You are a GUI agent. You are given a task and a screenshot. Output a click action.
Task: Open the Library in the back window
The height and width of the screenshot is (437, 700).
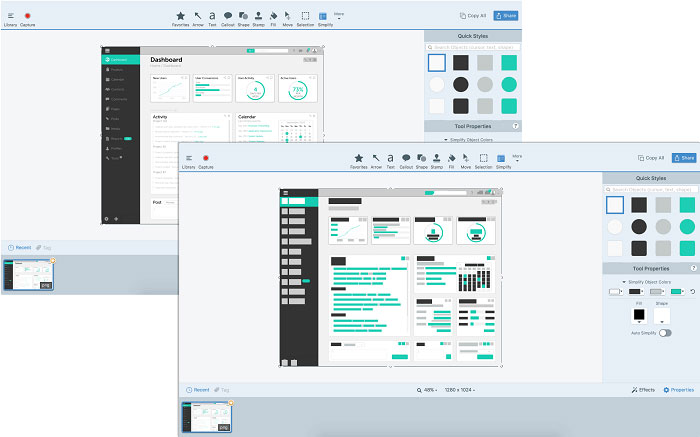point(10,17)
